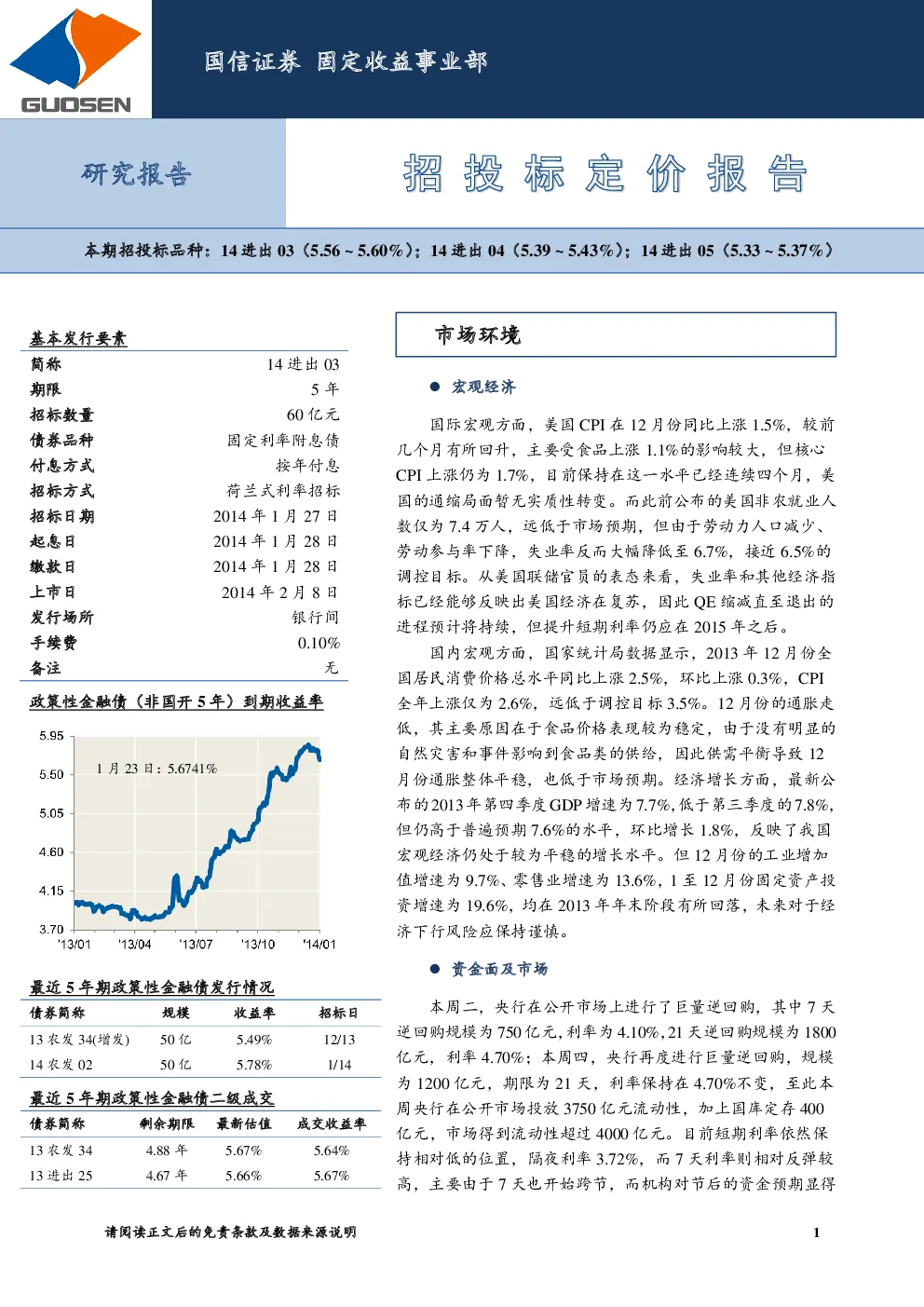Click the 13 进出 25 row name
This screenshot has height=1307, width=924.
pos(61,1176)
